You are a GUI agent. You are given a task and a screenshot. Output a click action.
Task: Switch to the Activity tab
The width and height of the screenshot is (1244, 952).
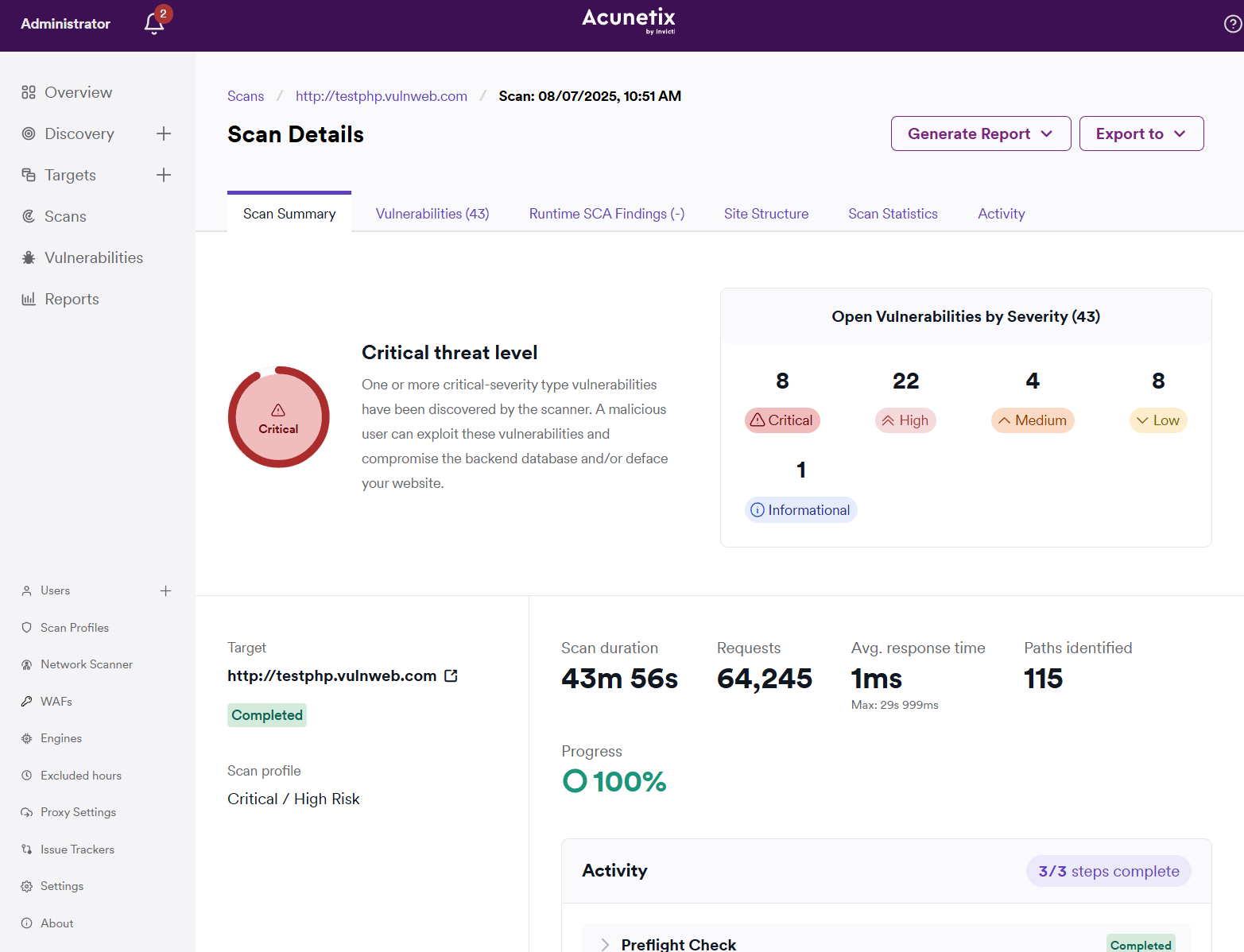tap(1001, 214)
